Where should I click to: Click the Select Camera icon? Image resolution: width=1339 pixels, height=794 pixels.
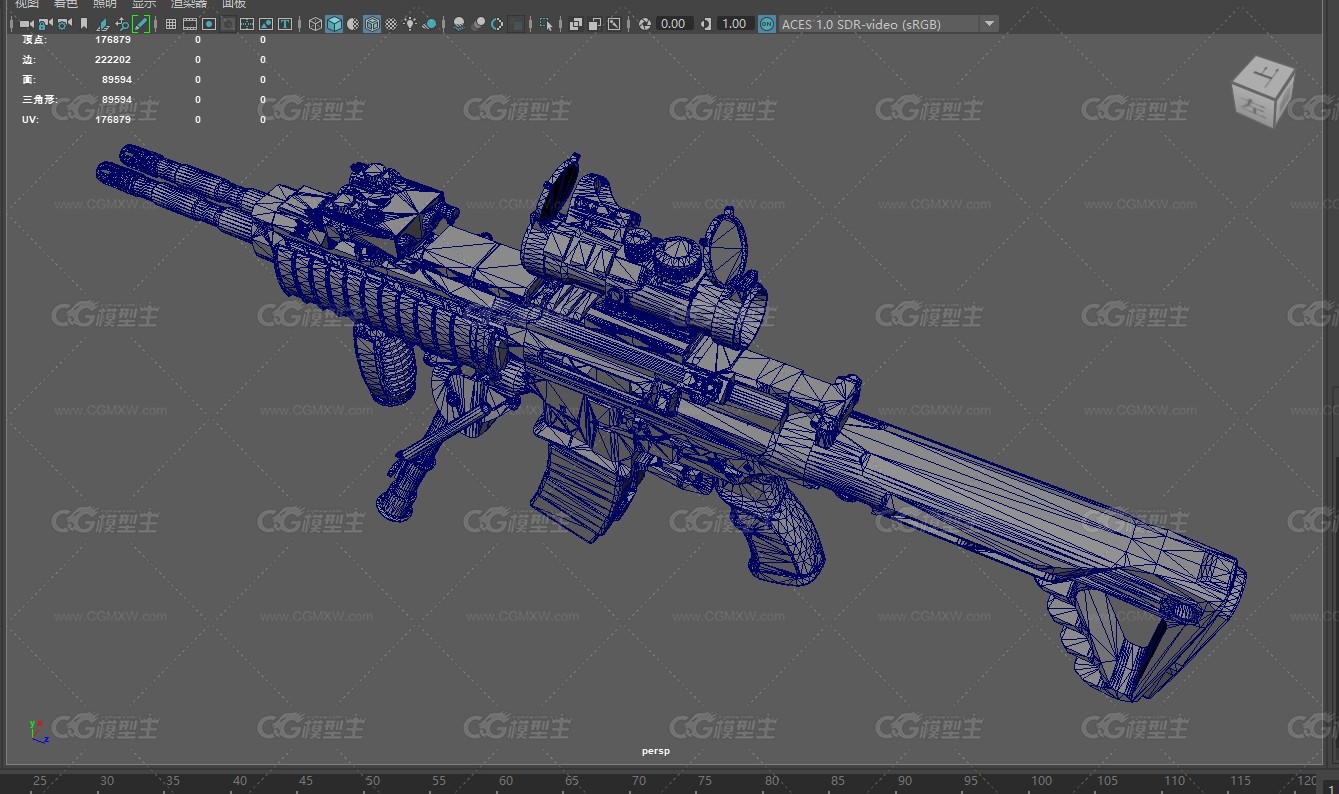[x=26, y=24]
